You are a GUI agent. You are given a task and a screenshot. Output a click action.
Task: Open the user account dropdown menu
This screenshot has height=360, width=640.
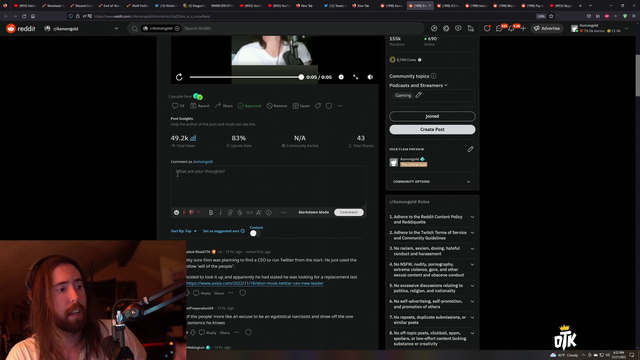point(600,29)
